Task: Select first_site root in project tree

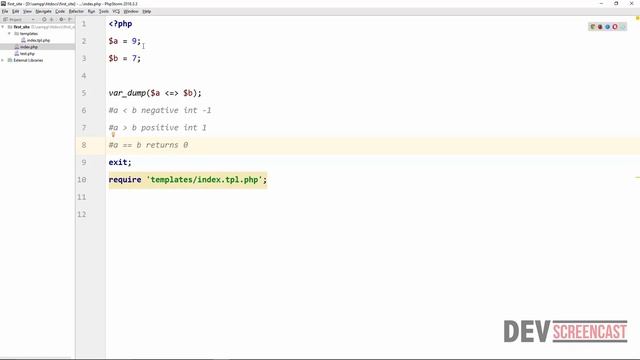Action: [x=22, y=27]
